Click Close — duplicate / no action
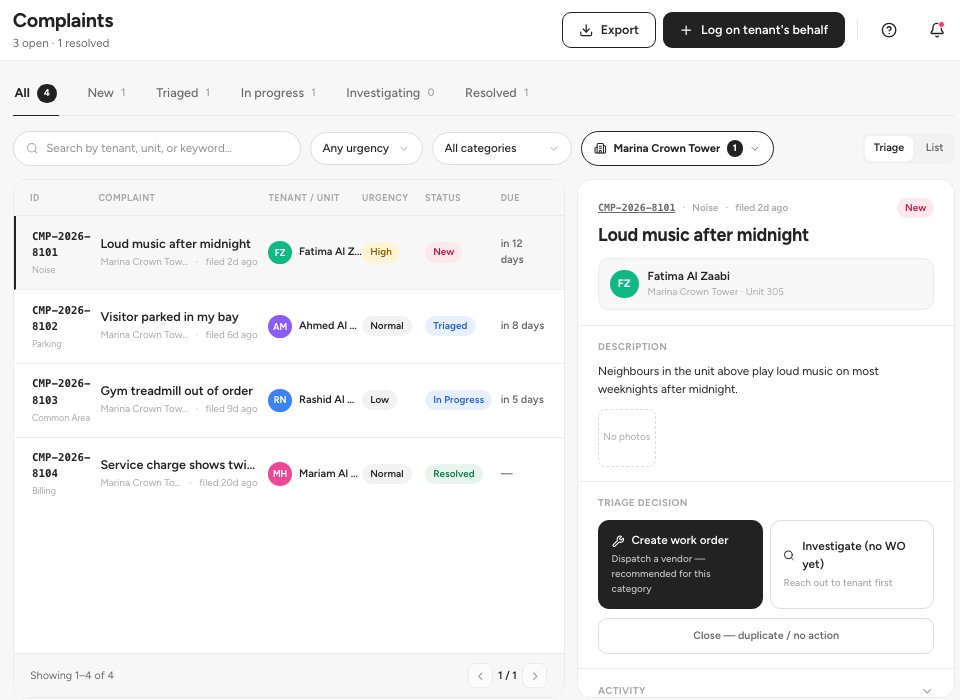960x700 pixels. pyautogui.click(x=765, y=636)
